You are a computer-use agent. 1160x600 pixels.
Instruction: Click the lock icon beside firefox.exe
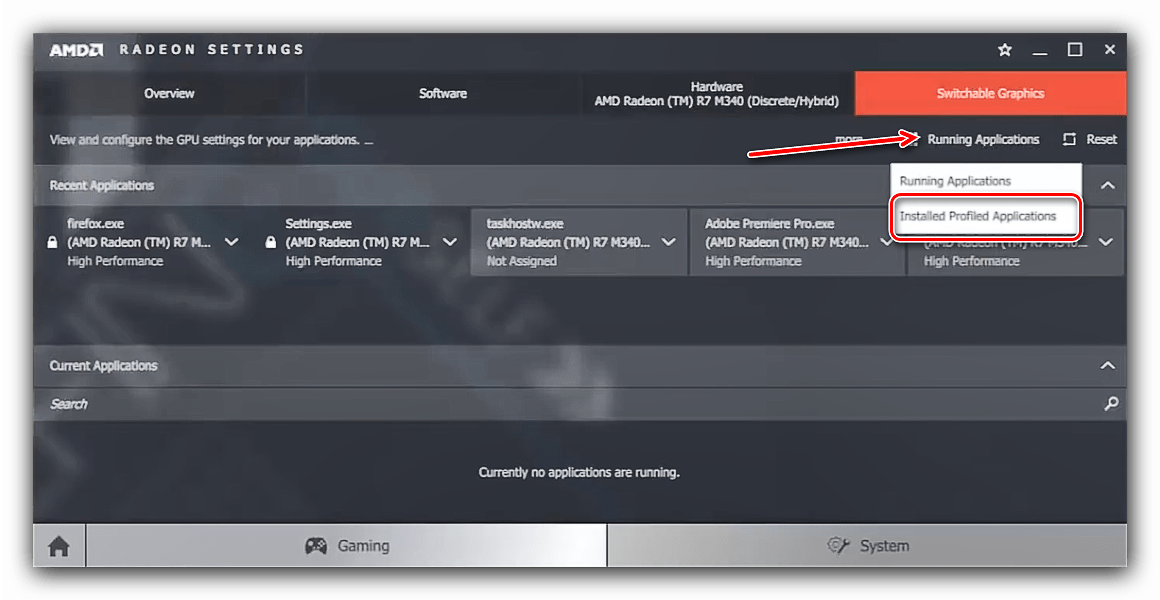pyautogui.click(x=52, y=242)
